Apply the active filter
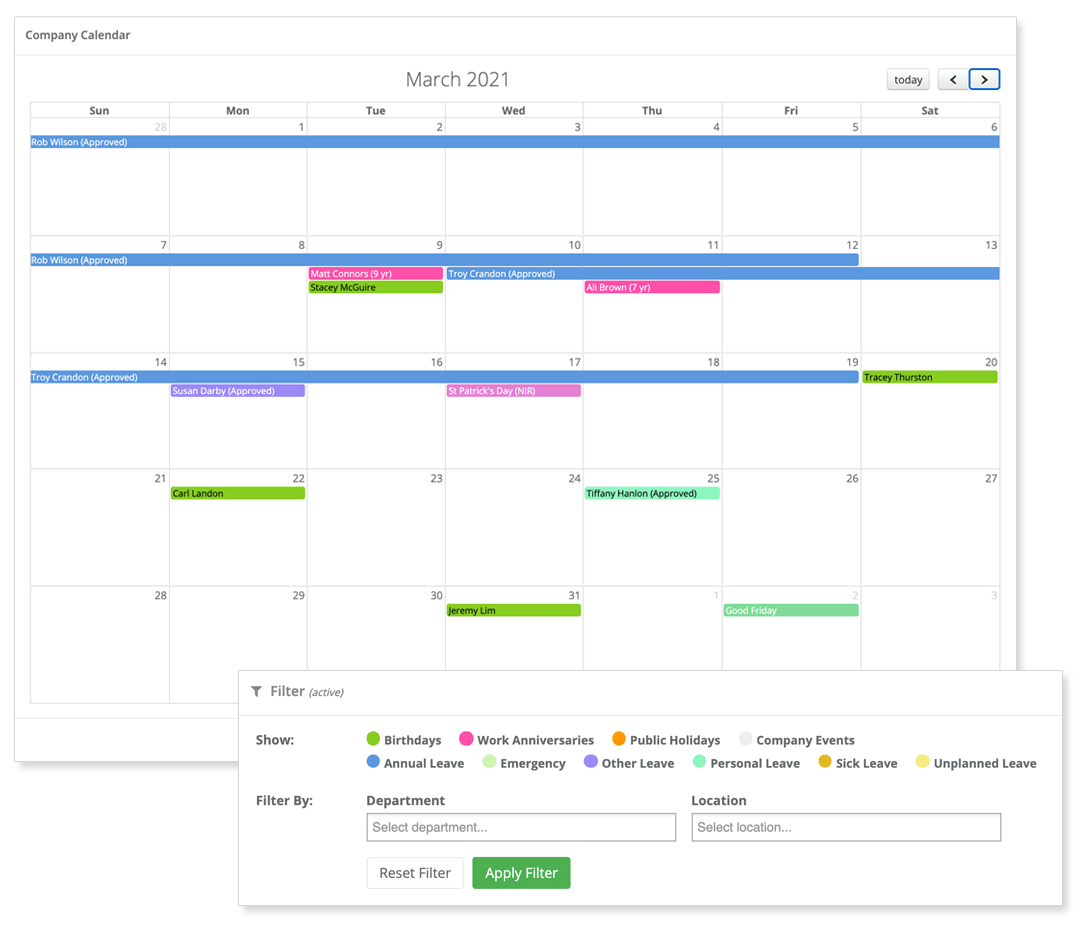This screenshot has width=1080, height=925. point(521,872)
